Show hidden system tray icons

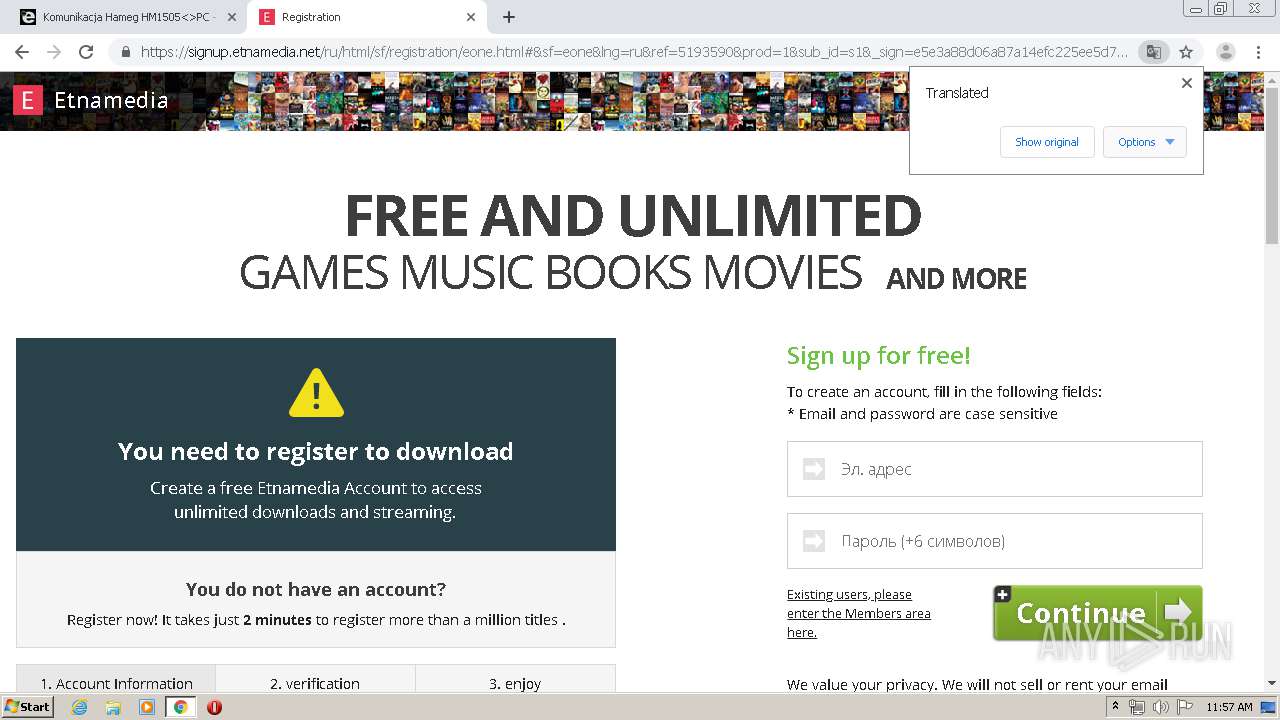point(1115,707)
